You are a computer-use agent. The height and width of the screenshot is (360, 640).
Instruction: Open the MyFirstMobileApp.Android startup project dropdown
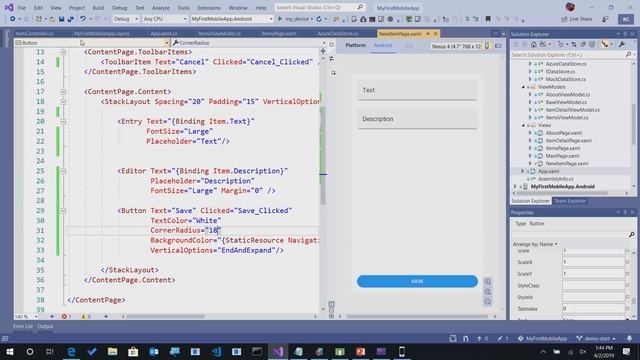click(231, 19)
